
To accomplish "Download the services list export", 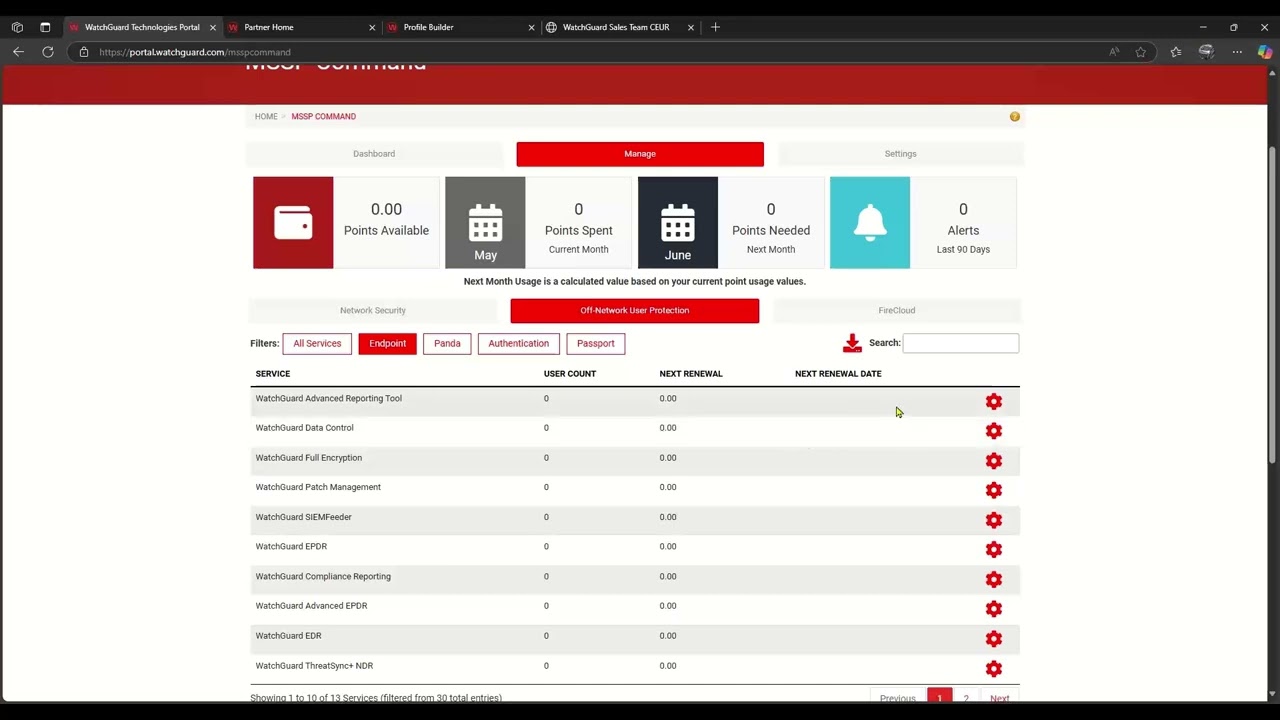I will [x=852, y=343].
